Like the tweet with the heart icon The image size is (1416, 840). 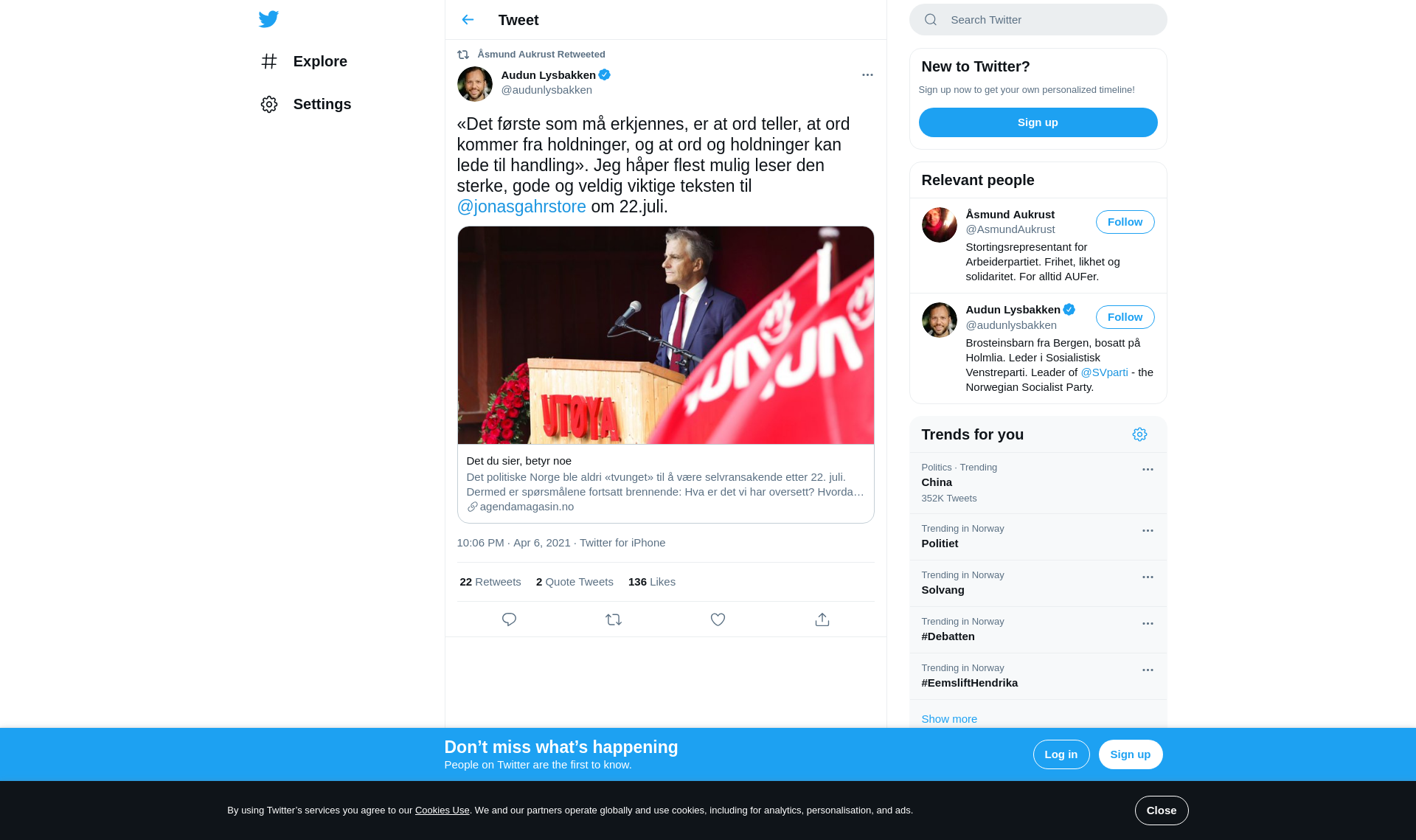[718, 619]
